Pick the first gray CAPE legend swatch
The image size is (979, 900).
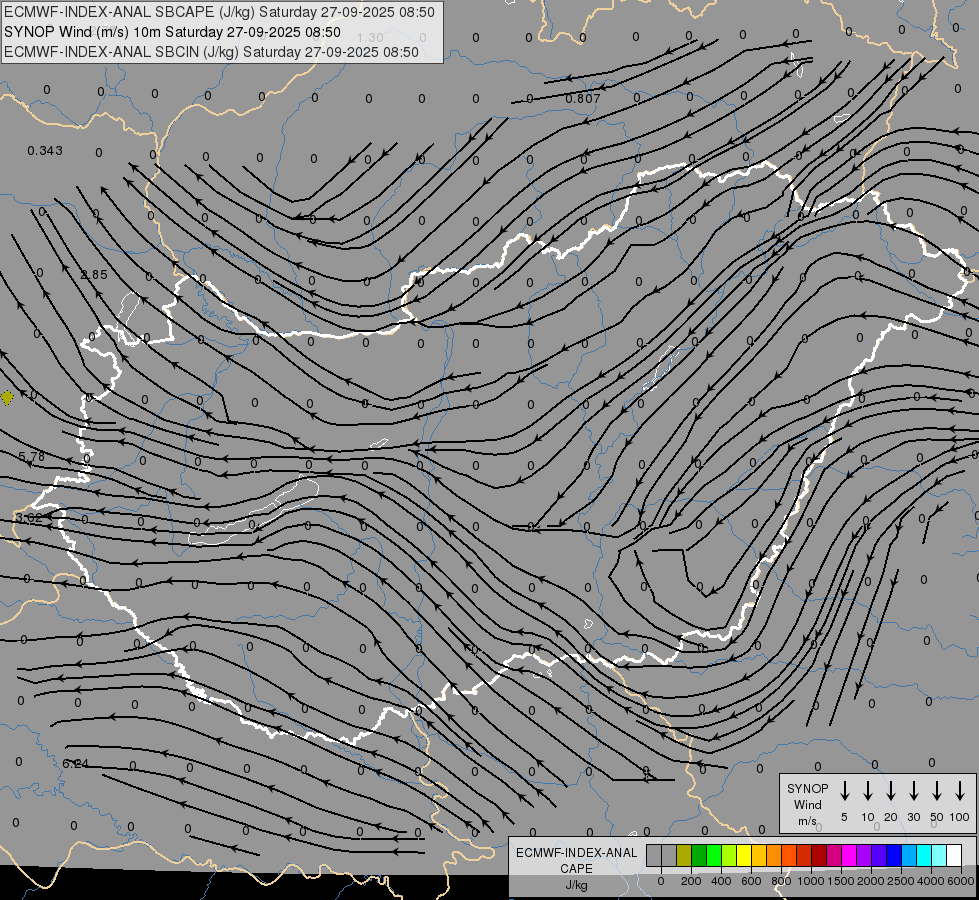click(x=654, y=855)
